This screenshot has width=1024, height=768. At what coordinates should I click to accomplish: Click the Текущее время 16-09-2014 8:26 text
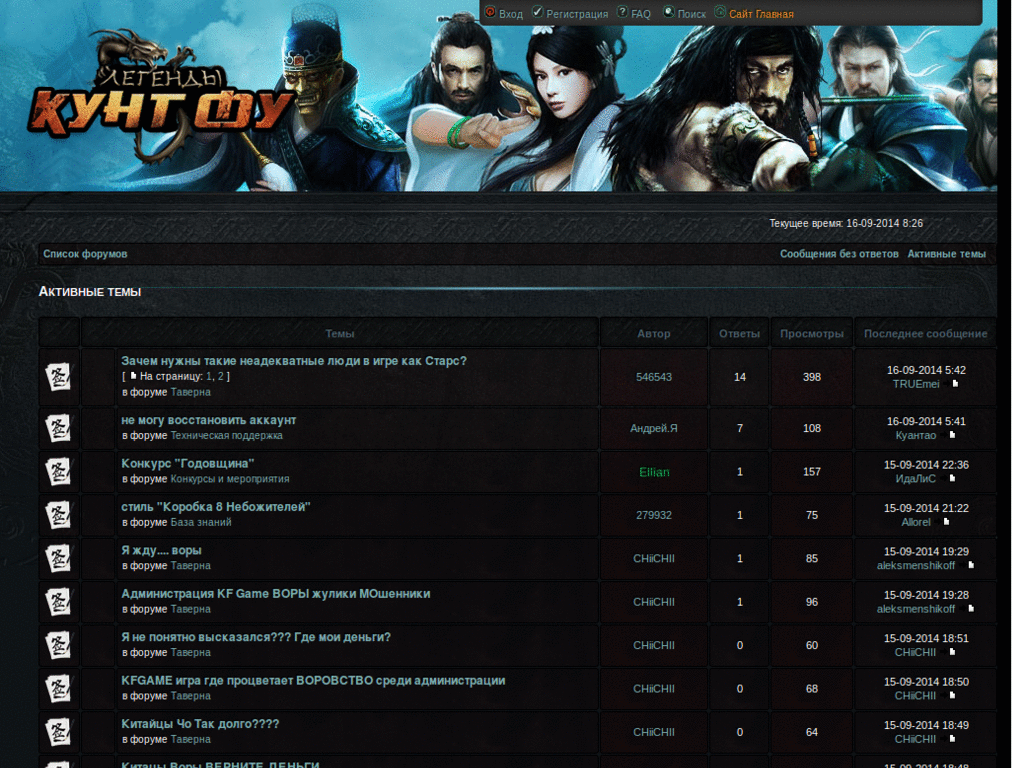coord(846,223)
